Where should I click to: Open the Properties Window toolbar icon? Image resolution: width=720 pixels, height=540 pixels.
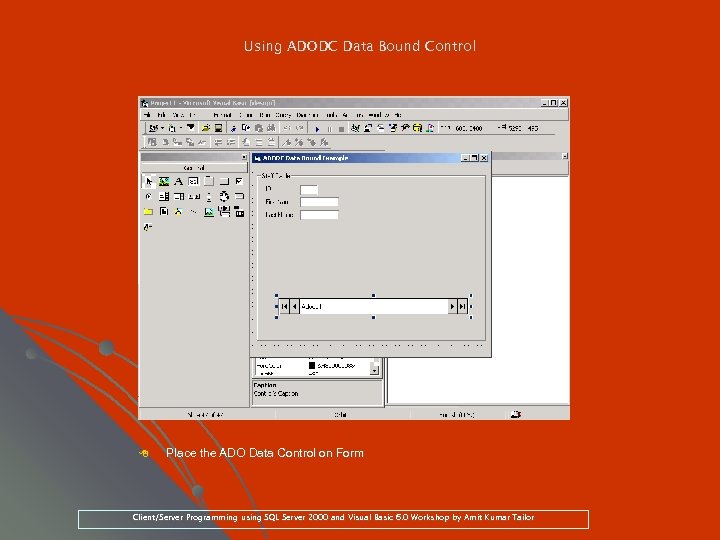point(368,128)
